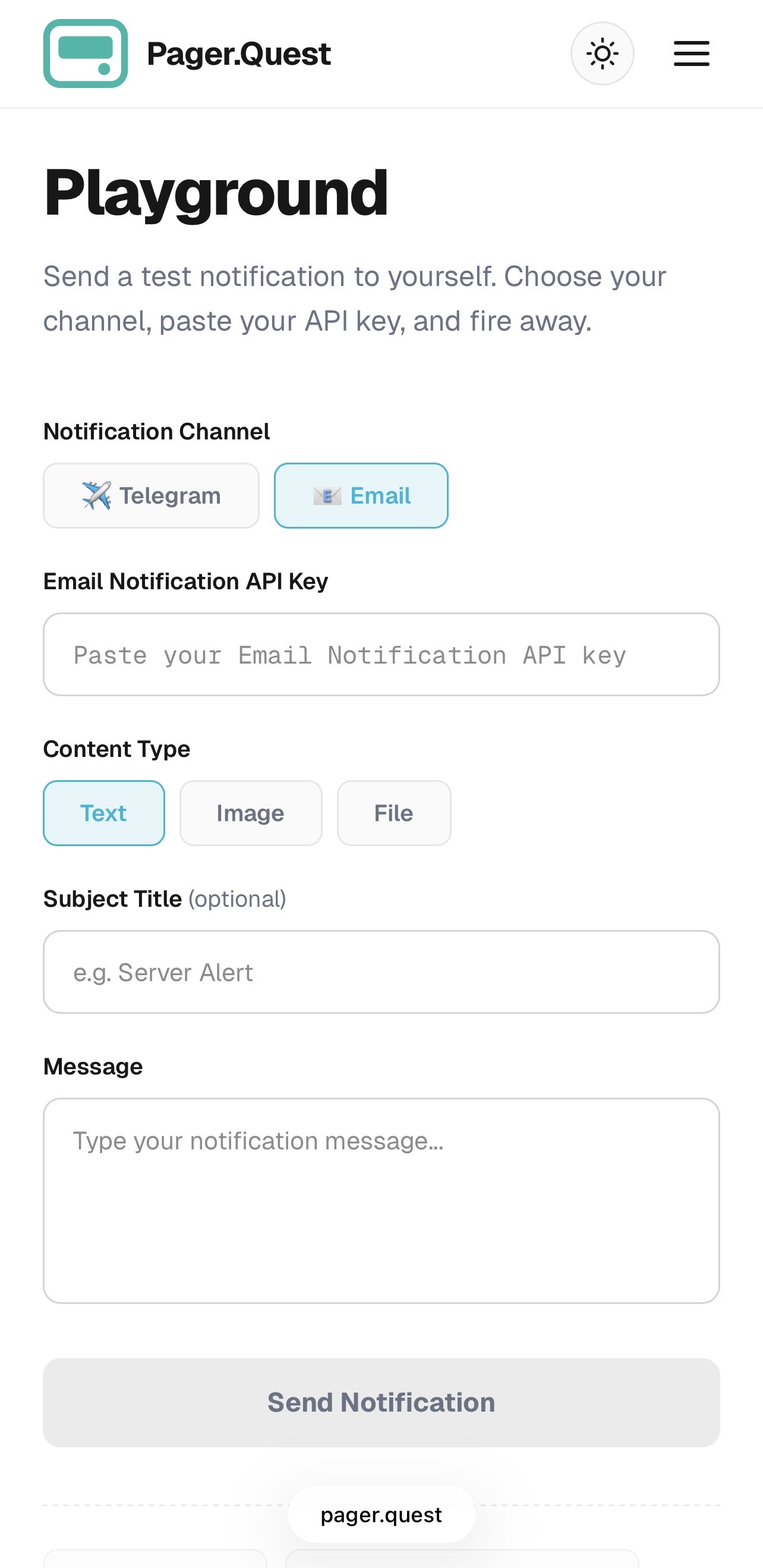Focus the notification Message text area

pyautogui.click(x=381, y=1201)
